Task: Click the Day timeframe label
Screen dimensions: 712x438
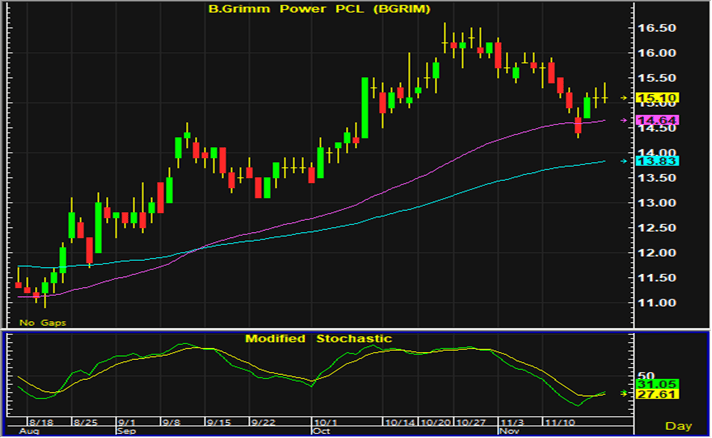Action: [x=679, y=427]
